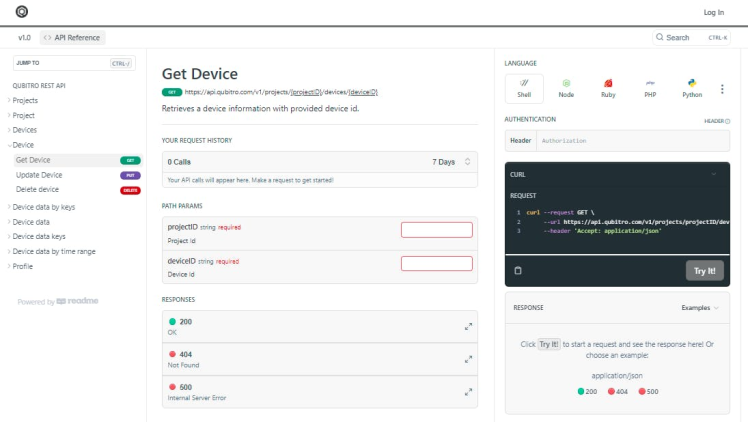The height and width of the screenshot is (422, 748).
Task: Click the projectID input field
Action: point(436,230)
